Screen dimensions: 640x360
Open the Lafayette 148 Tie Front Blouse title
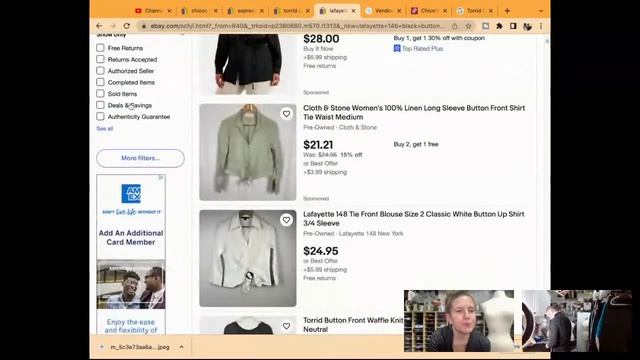[413, 218]
